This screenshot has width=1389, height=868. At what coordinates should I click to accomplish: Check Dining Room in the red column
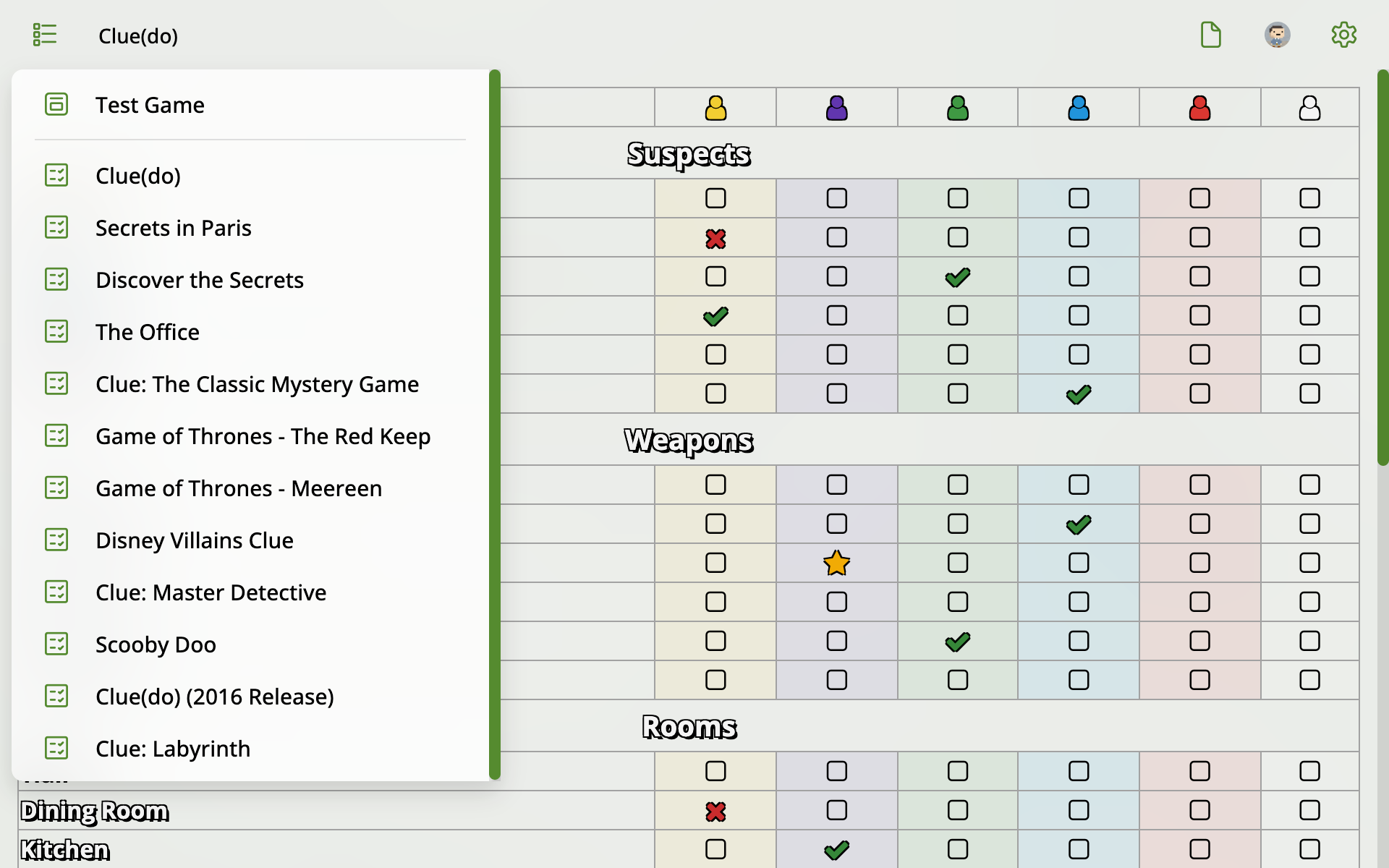click(1200, 810)
